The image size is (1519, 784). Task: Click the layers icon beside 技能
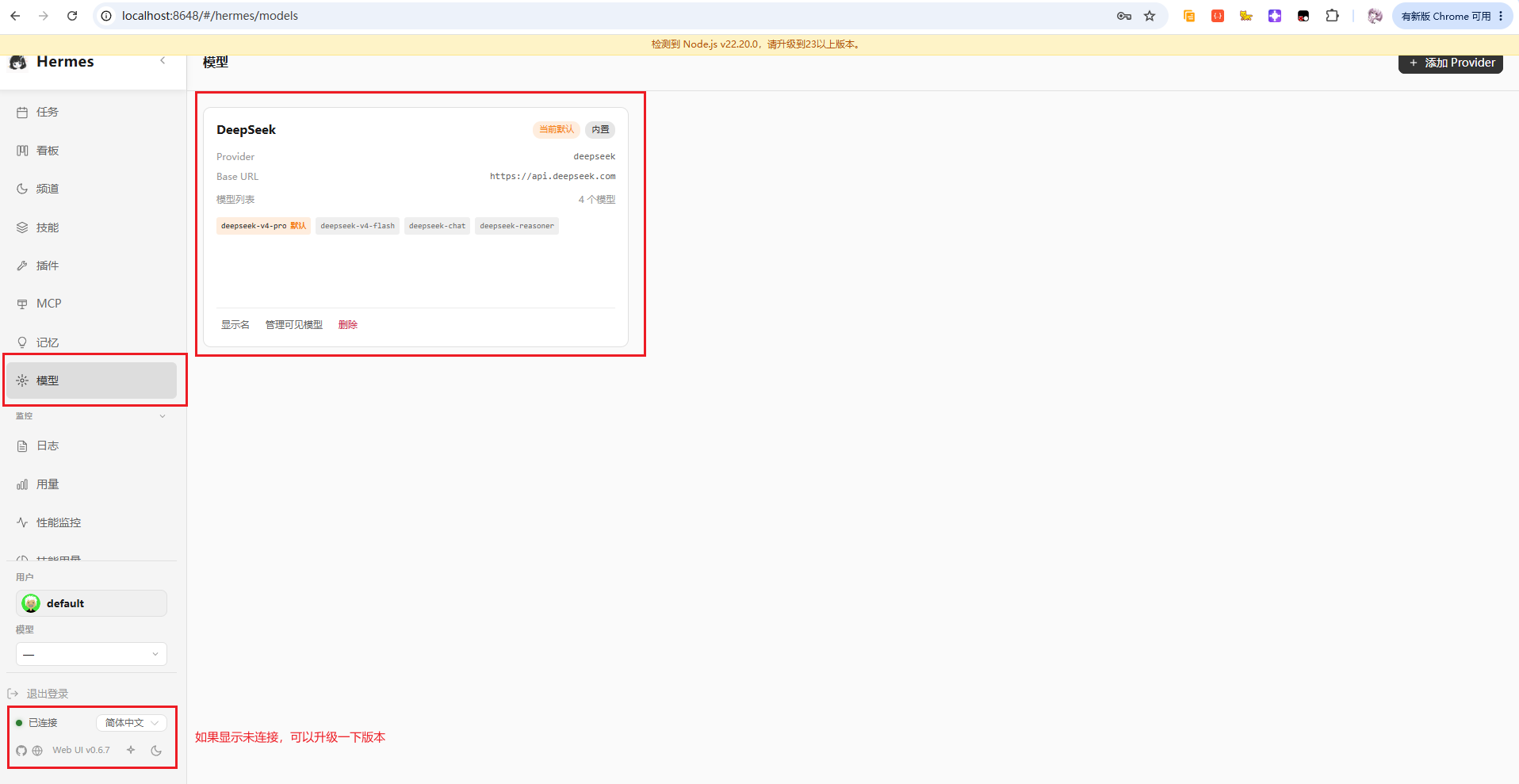point(22,228)
